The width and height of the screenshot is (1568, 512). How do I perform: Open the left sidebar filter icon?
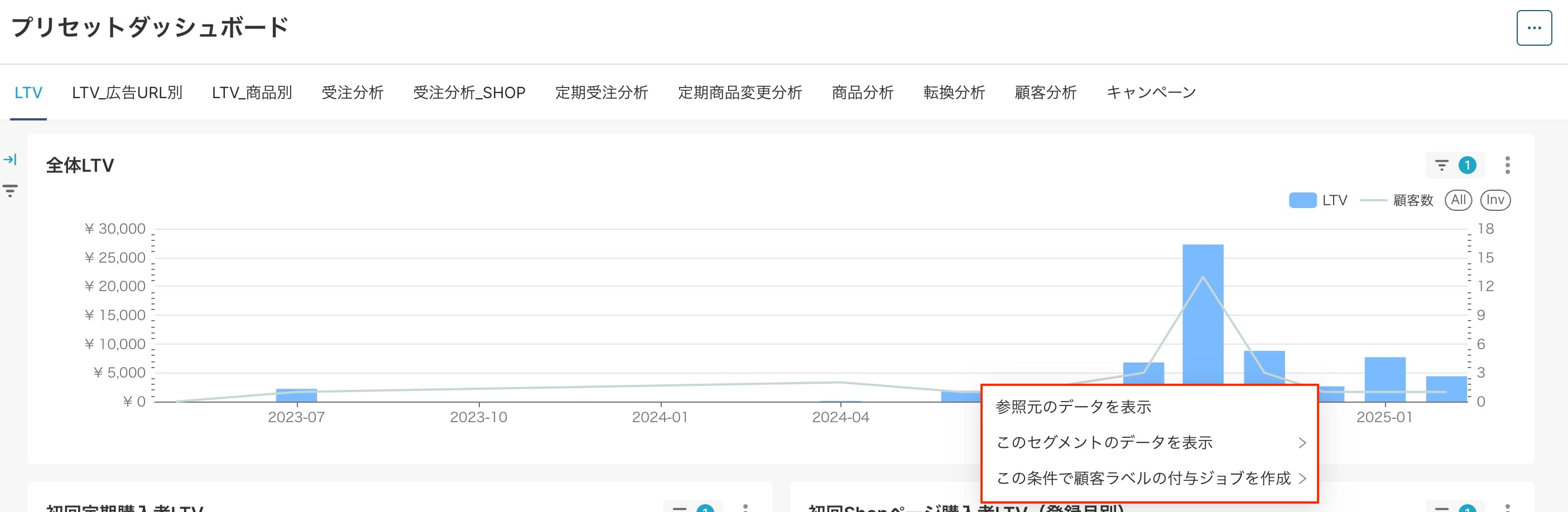9,191
